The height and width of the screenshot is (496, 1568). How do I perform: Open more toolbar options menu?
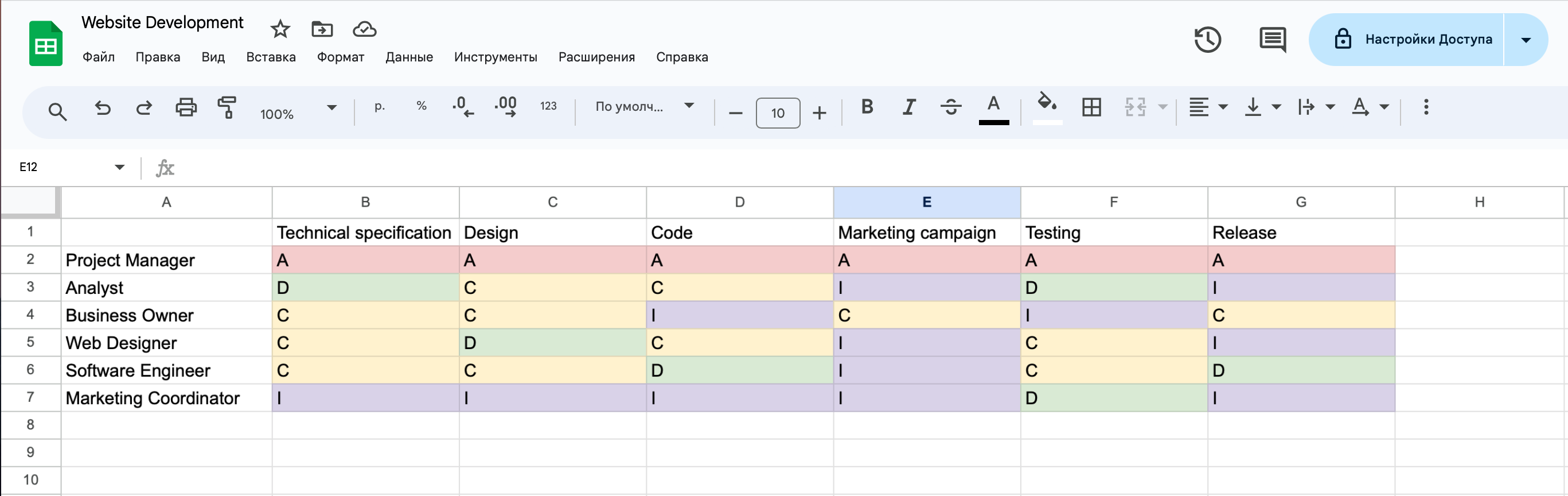pyautogui.click(x=1426, y=107)
